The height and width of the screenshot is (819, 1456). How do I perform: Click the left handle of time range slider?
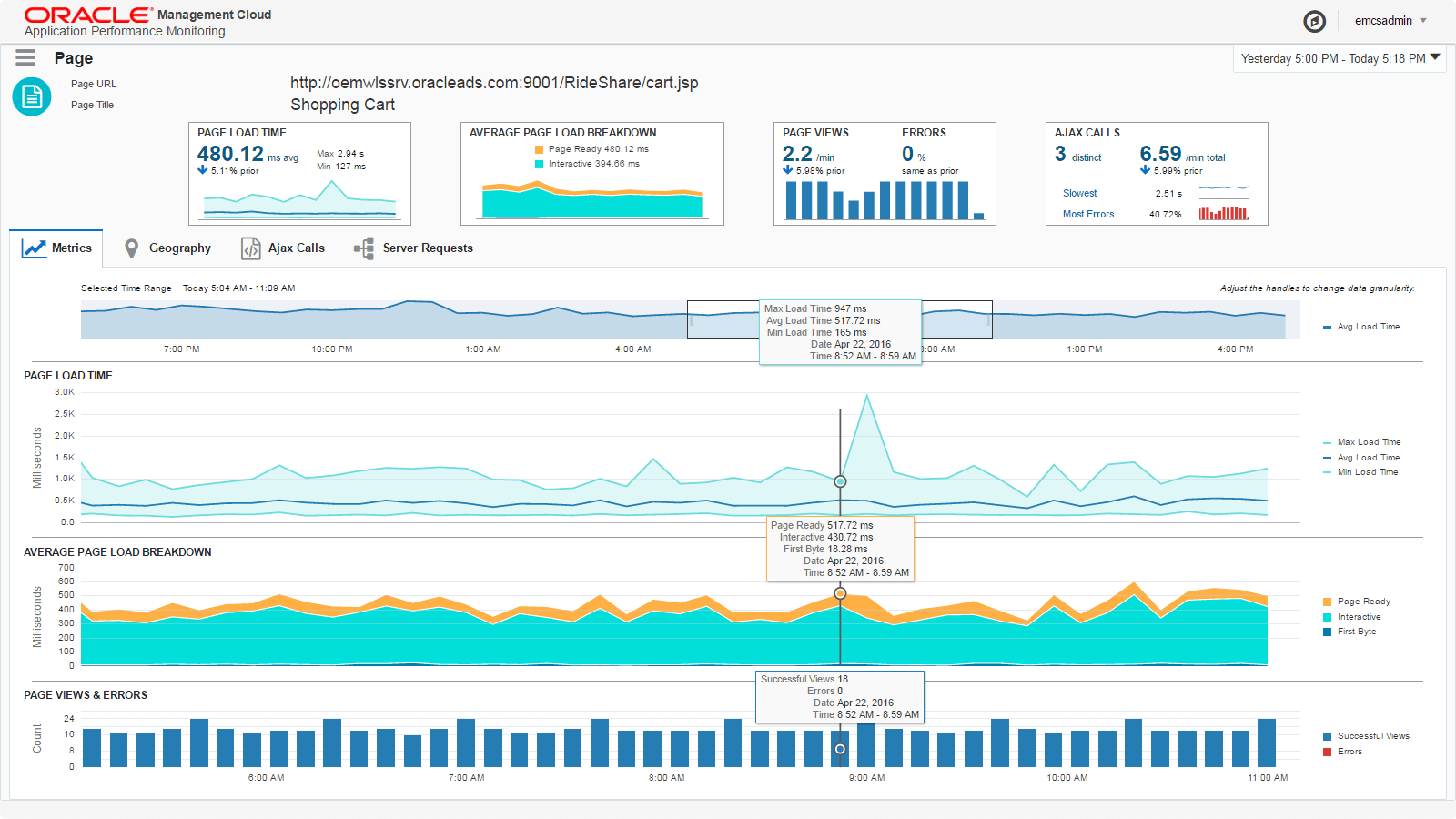coord(692,320)
